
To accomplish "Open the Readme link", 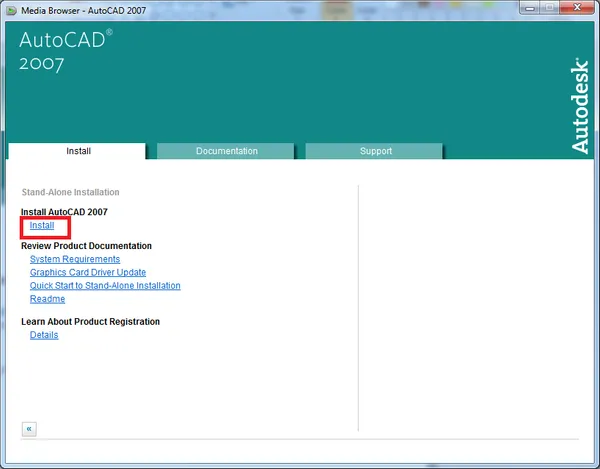I will 47,299.
